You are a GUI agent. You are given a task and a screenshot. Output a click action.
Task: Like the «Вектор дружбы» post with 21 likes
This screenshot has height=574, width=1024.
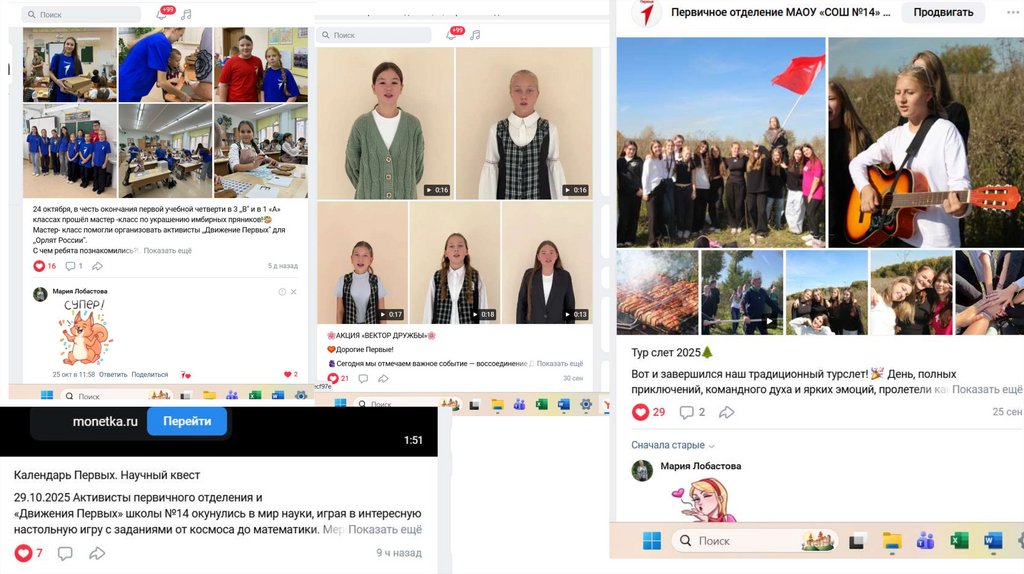tap(333, 378)
